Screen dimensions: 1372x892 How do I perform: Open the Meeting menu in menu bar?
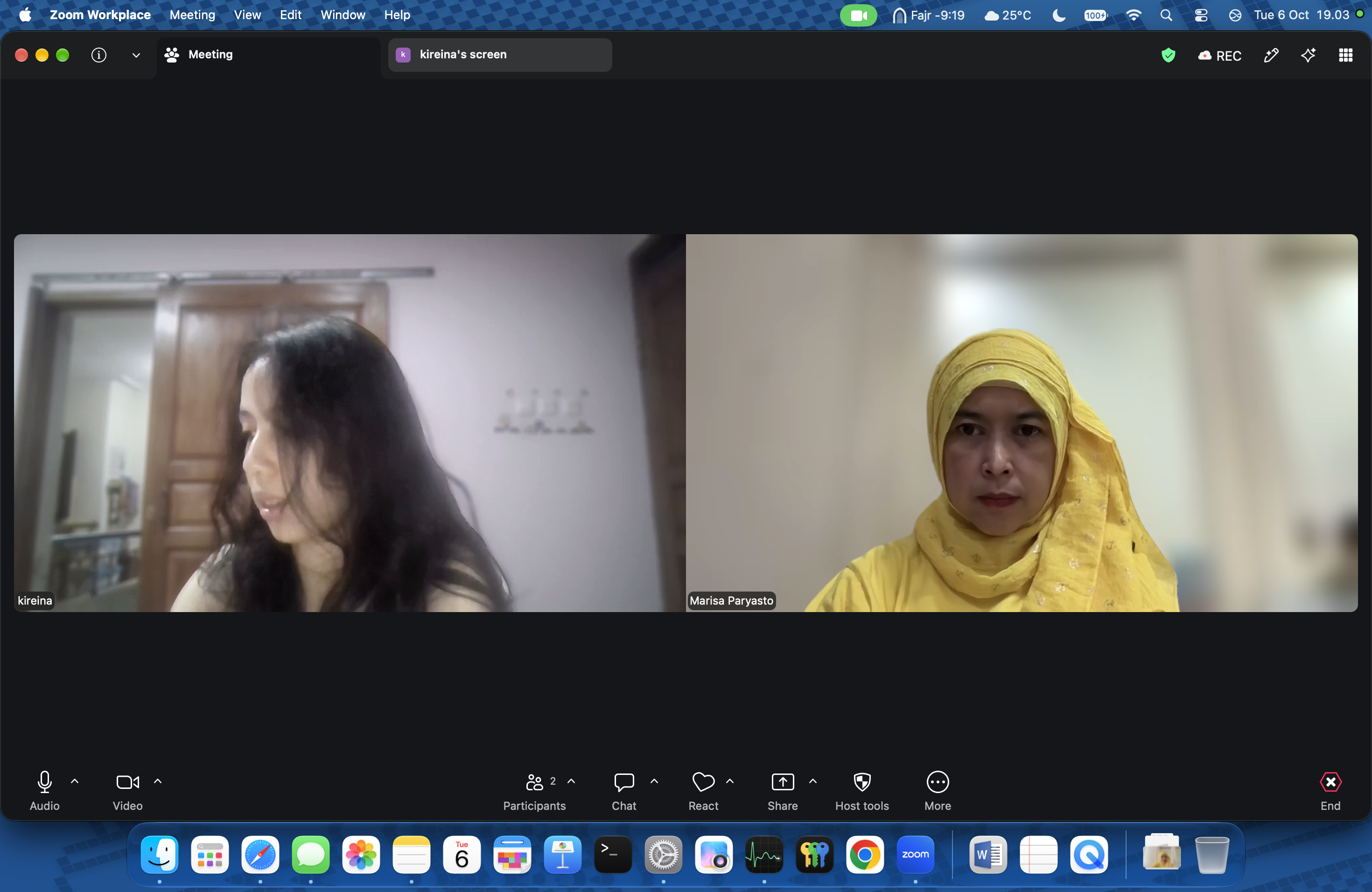pos(192,15)
